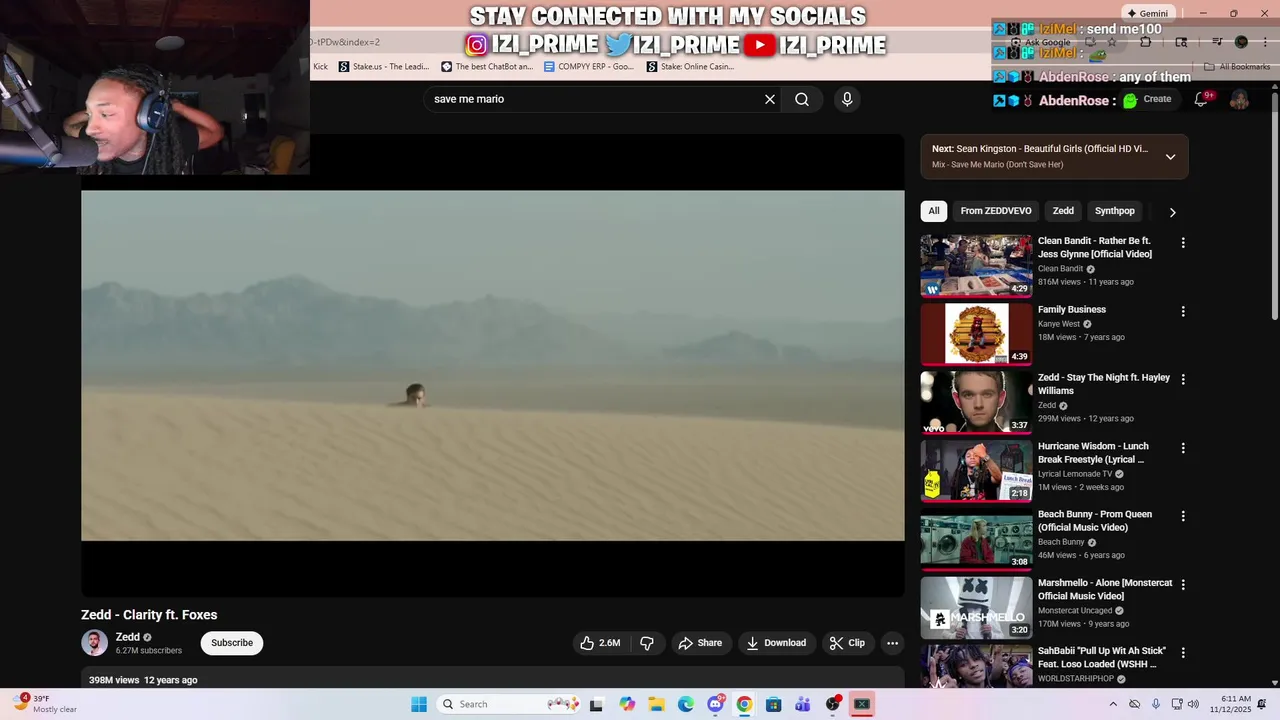The width and height of the screenshot is (1280, 720).
Task: Open options menu for Beach Bunny Prom Queen
Action: click(1183, 516)
